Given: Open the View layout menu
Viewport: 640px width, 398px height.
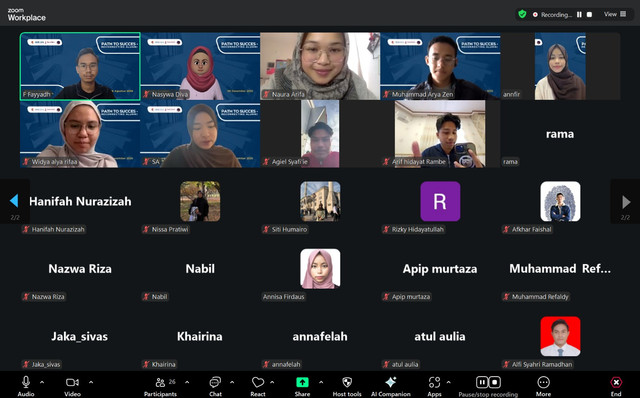Looking at the screenshot, I should coord(615,14).
